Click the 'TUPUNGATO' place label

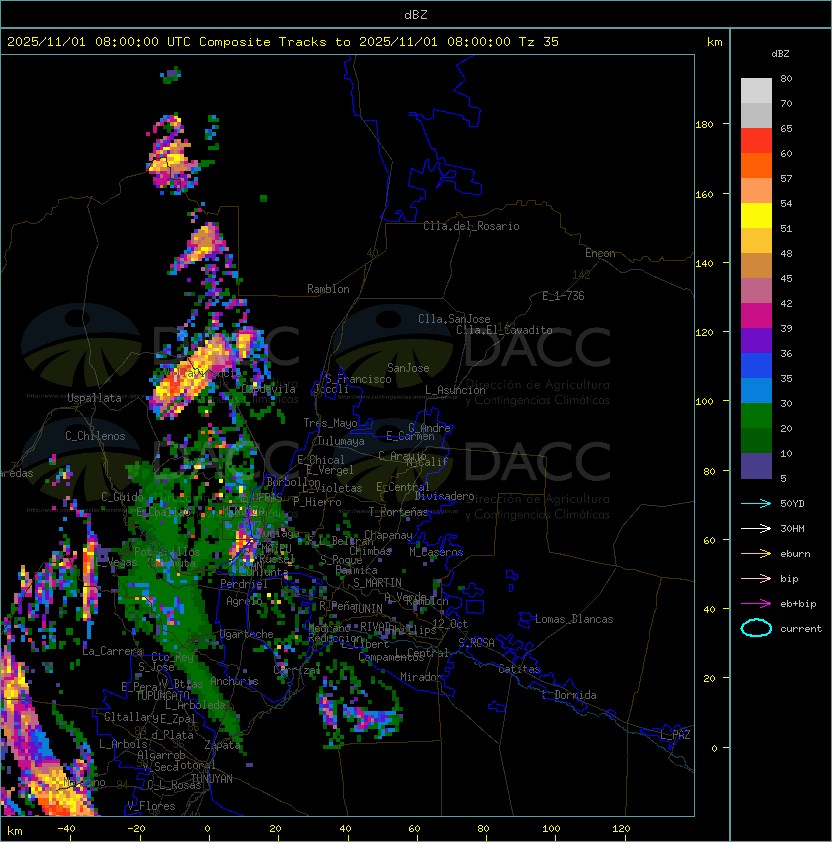[162, 696]
